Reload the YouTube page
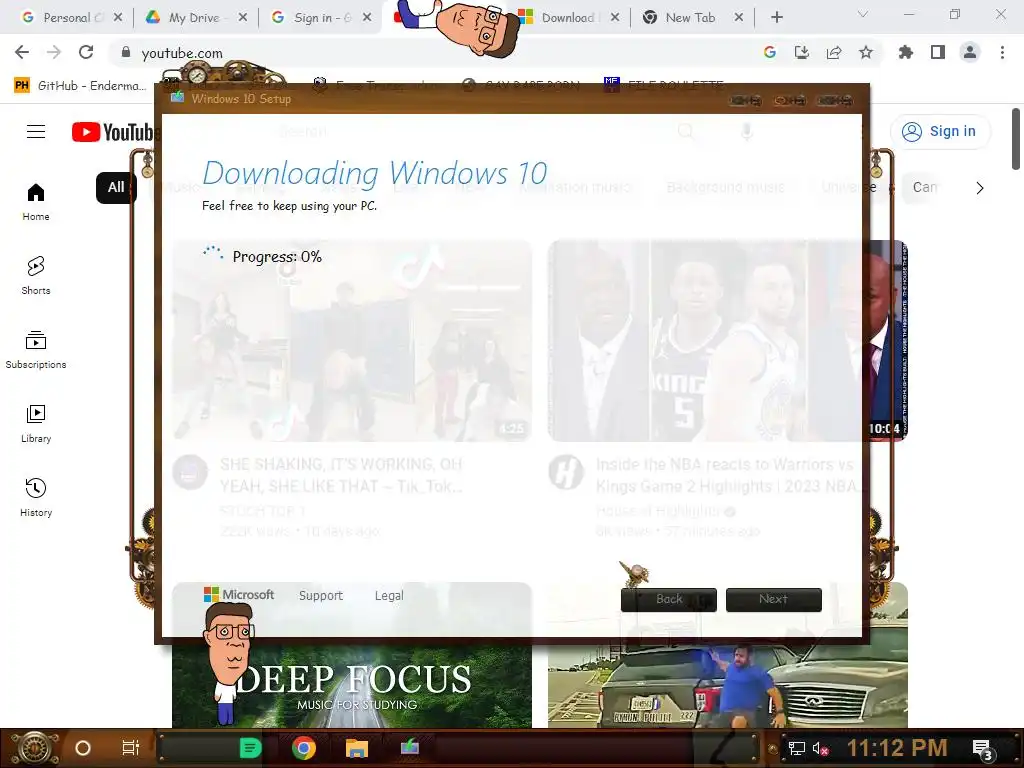1024x768 pixels. pyautogui.click(x=86, y=52)
